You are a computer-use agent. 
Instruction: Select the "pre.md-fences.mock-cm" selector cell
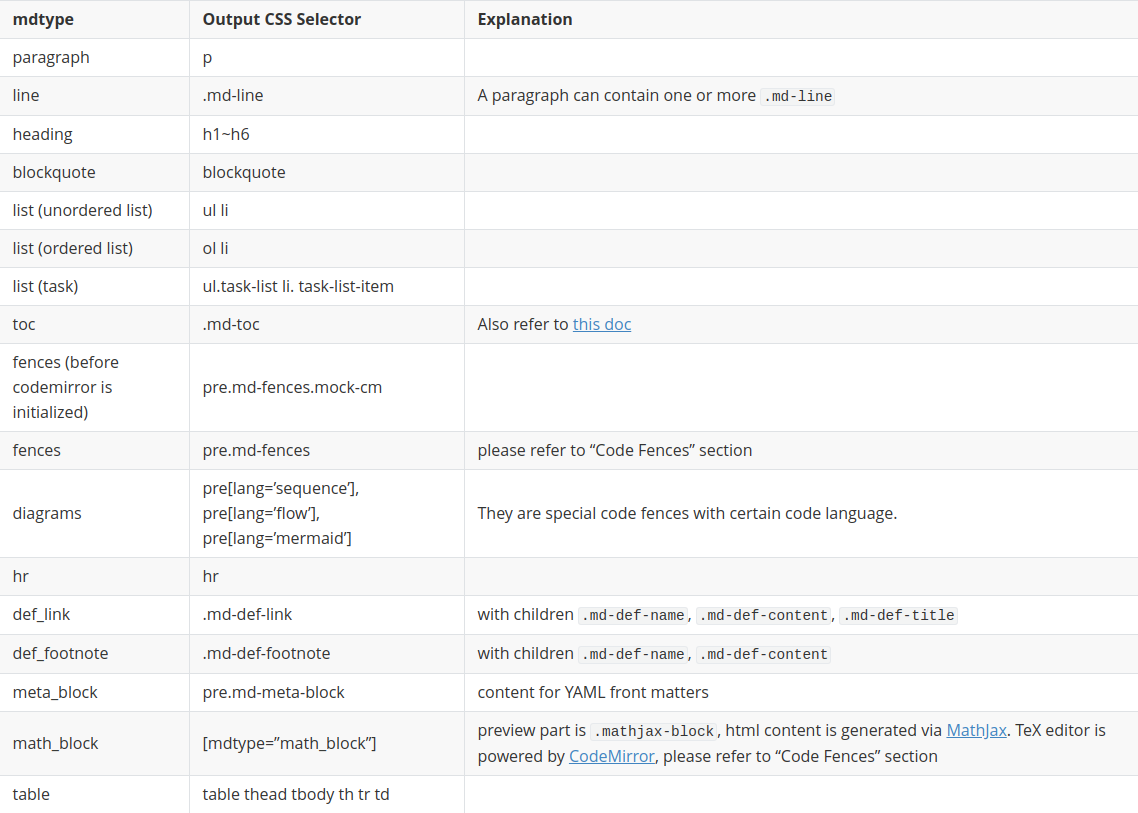coord(292,387)
